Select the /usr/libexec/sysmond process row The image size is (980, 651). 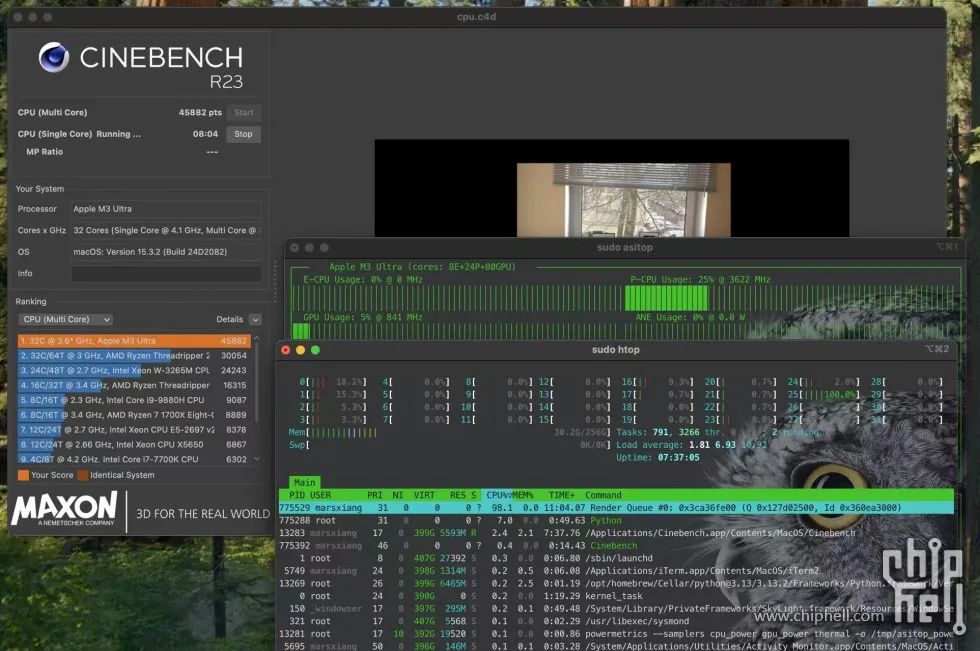[x=616, y=621]
